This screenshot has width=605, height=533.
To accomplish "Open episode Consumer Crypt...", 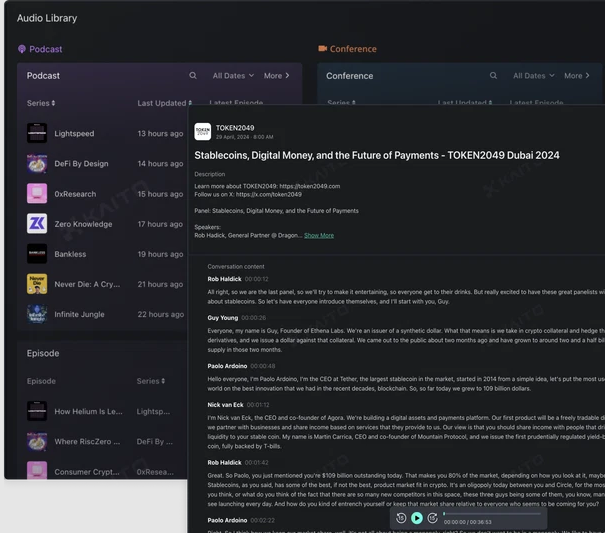I will pyautogui.click(x=87, y=472).
